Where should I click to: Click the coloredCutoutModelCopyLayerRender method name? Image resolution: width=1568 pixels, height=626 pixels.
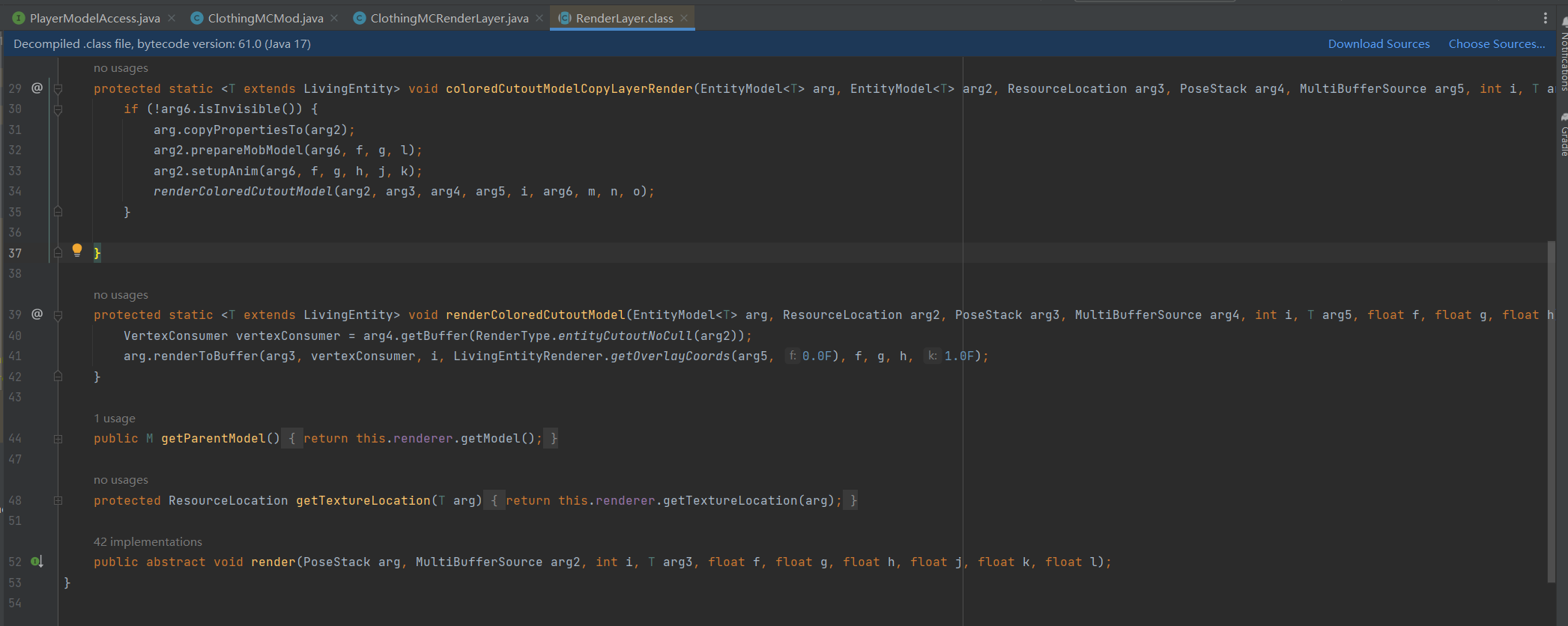click(x=569, y=88)
